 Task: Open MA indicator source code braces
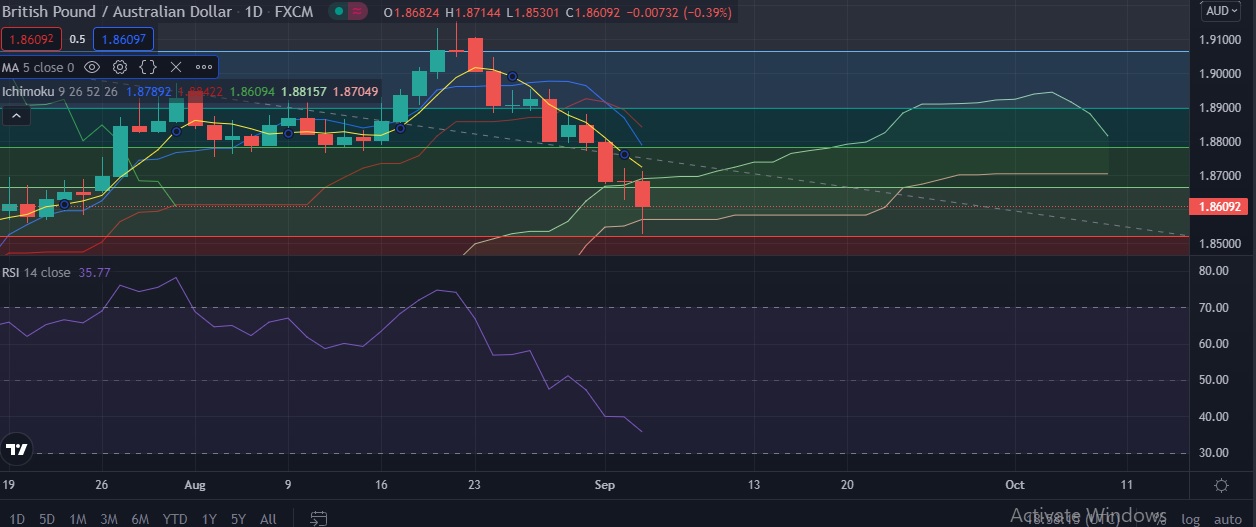point(148,67)
